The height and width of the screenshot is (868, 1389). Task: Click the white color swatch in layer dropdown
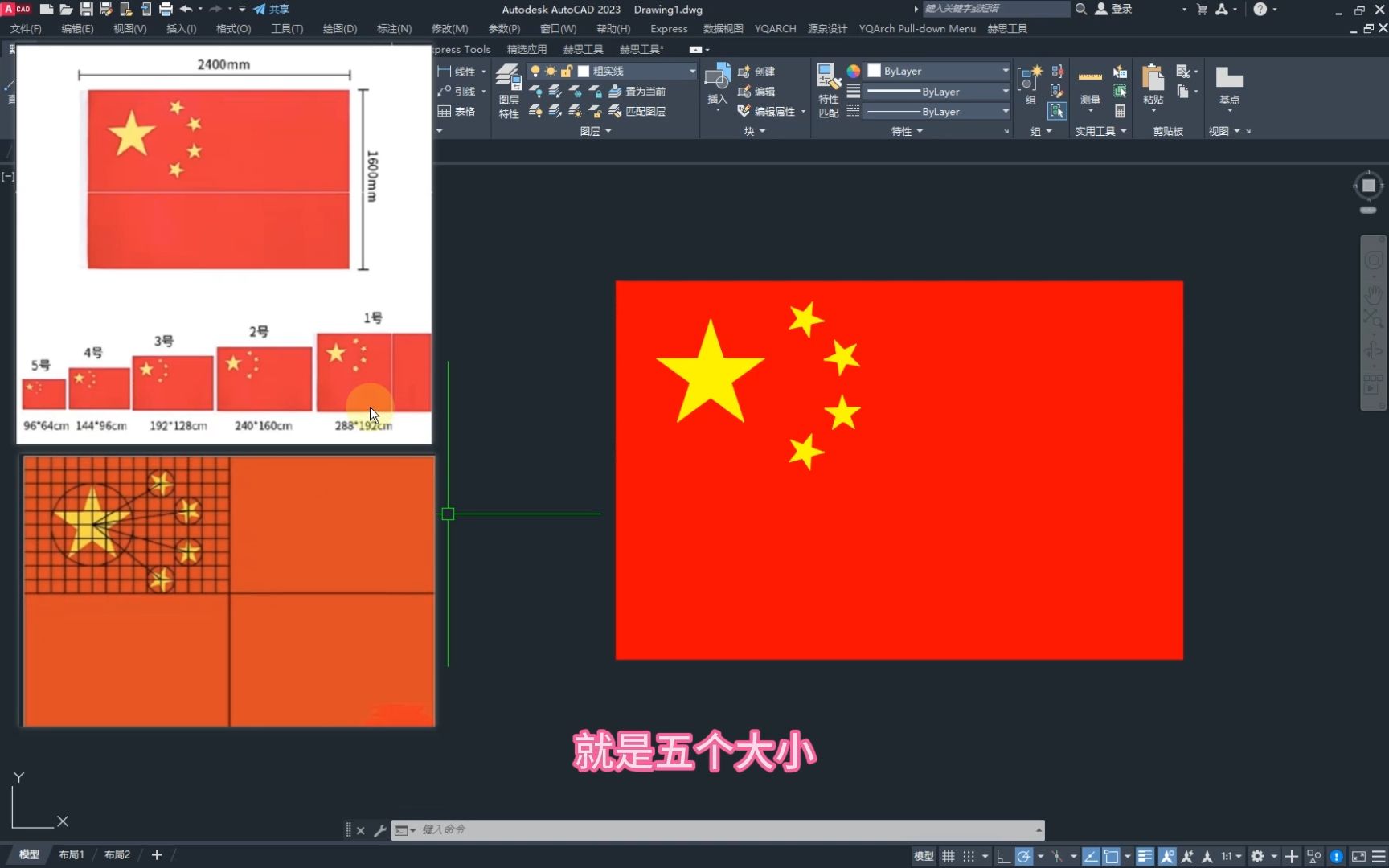(584, 72)
